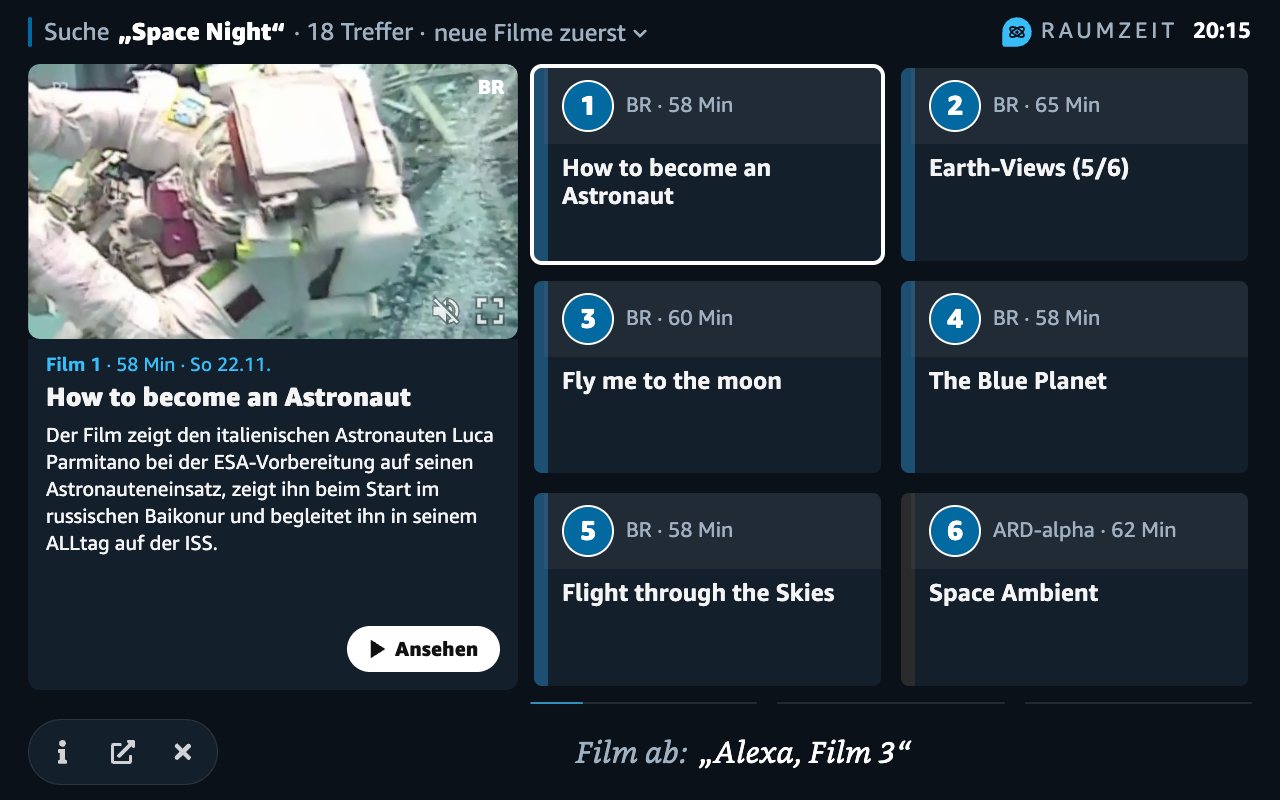This screenshot has width=1280, height=800.
Task: Click the hint '„Alexa, Film 3“'
Action: 805,752
